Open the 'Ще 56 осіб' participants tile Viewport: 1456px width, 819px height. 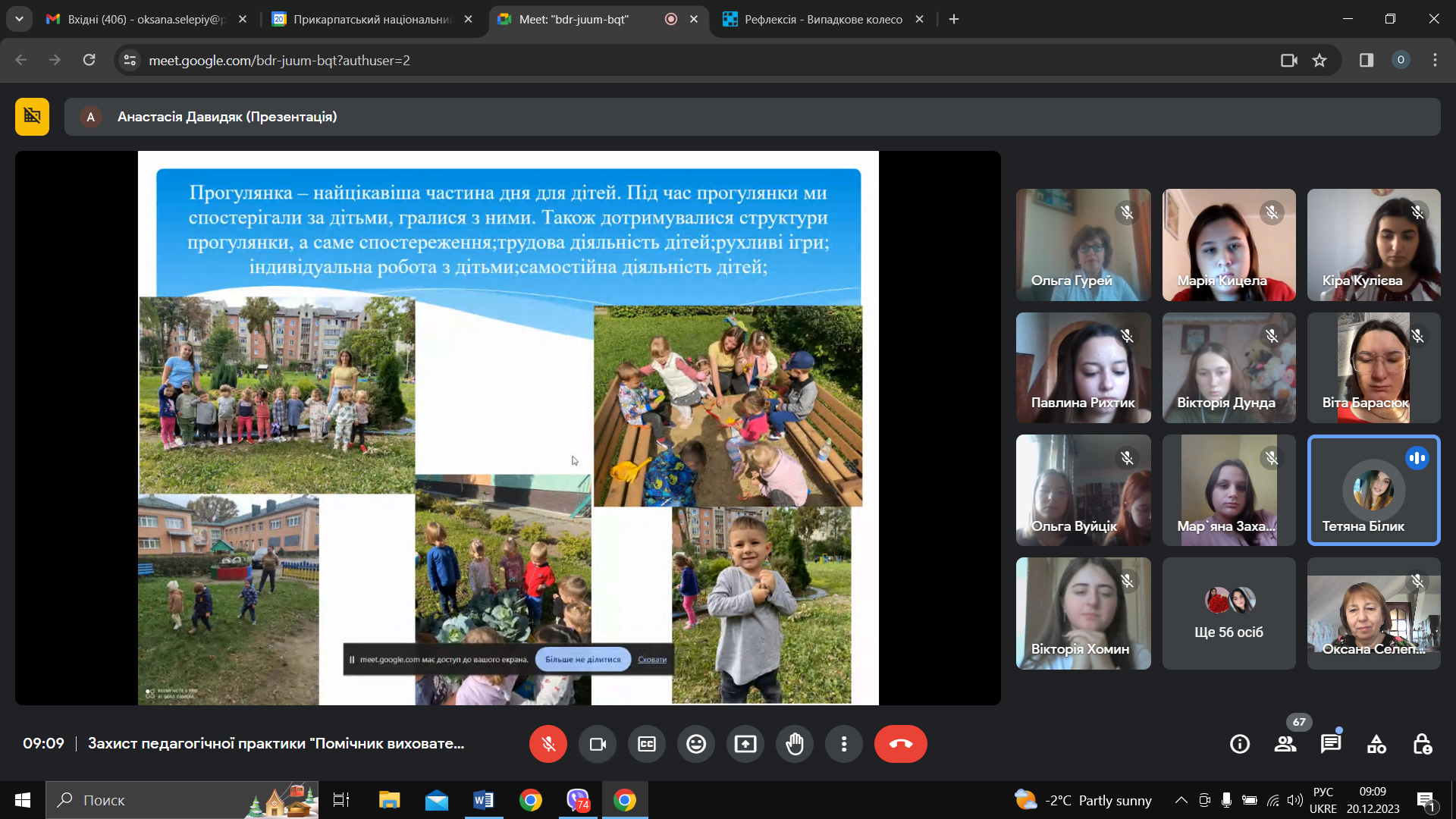pos(1228,613)
